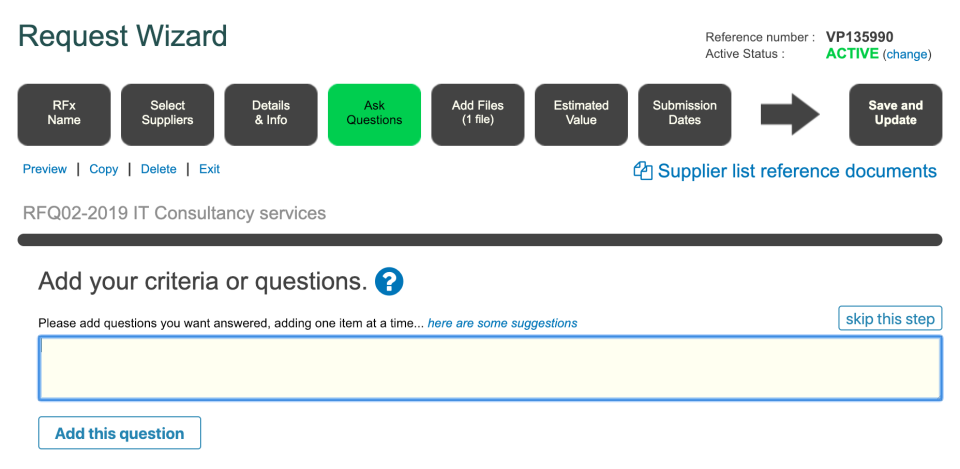
Task: Select the green Ask Questions step
Action: coord(374,113)
